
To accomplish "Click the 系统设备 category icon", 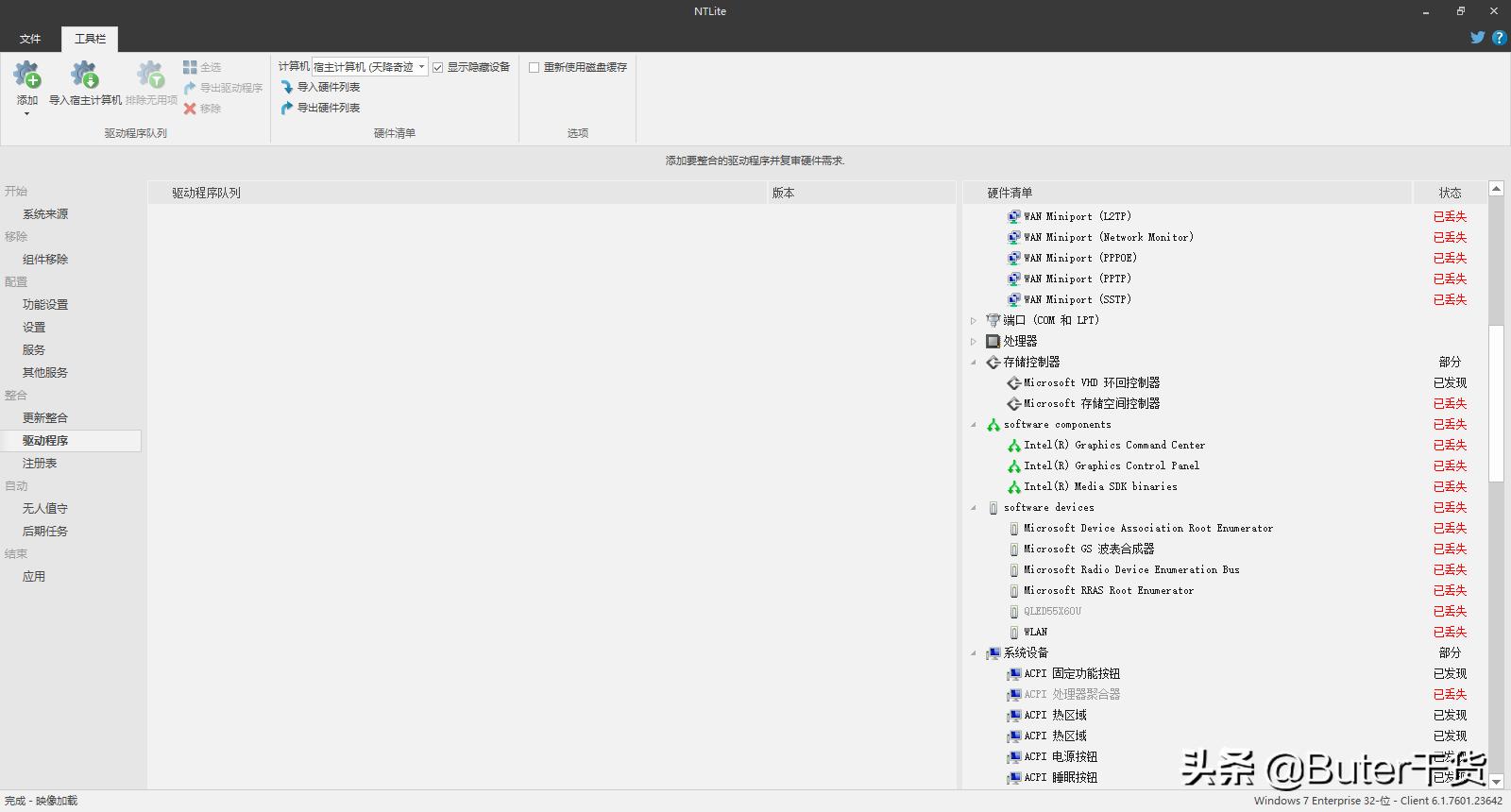I will click(x=993, y=652).
